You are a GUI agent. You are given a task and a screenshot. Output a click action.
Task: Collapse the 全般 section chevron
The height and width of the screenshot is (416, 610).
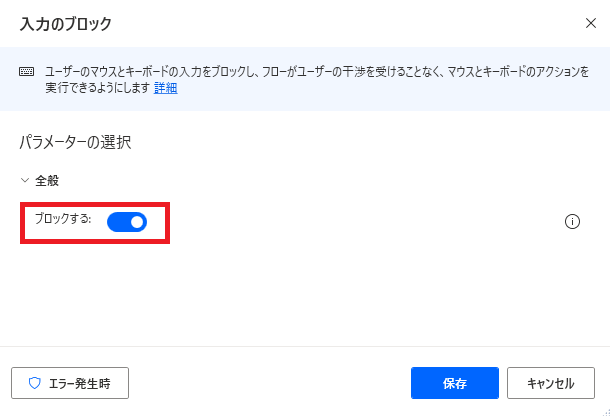pos(25,181)
